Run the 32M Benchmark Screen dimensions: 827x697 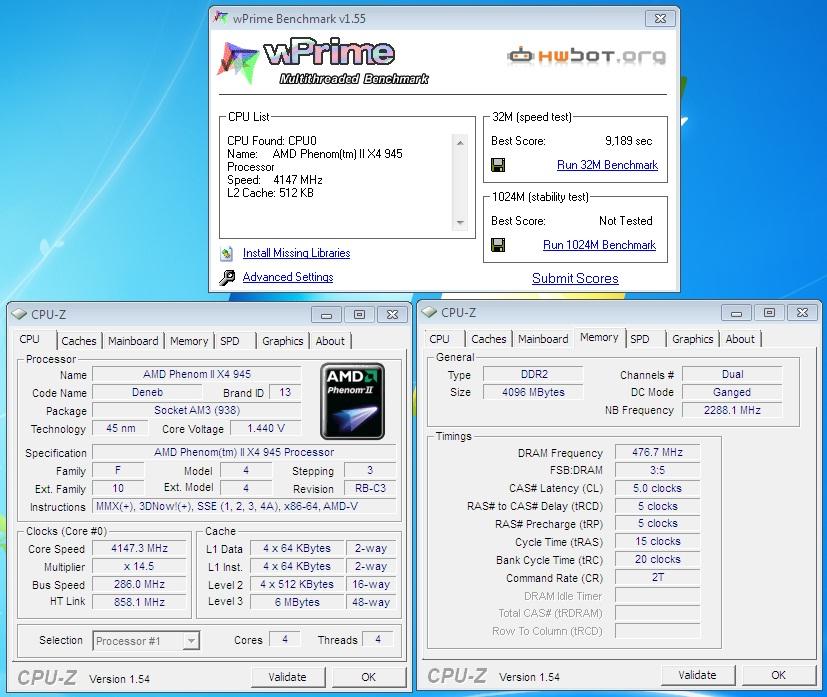pos(607,165)
